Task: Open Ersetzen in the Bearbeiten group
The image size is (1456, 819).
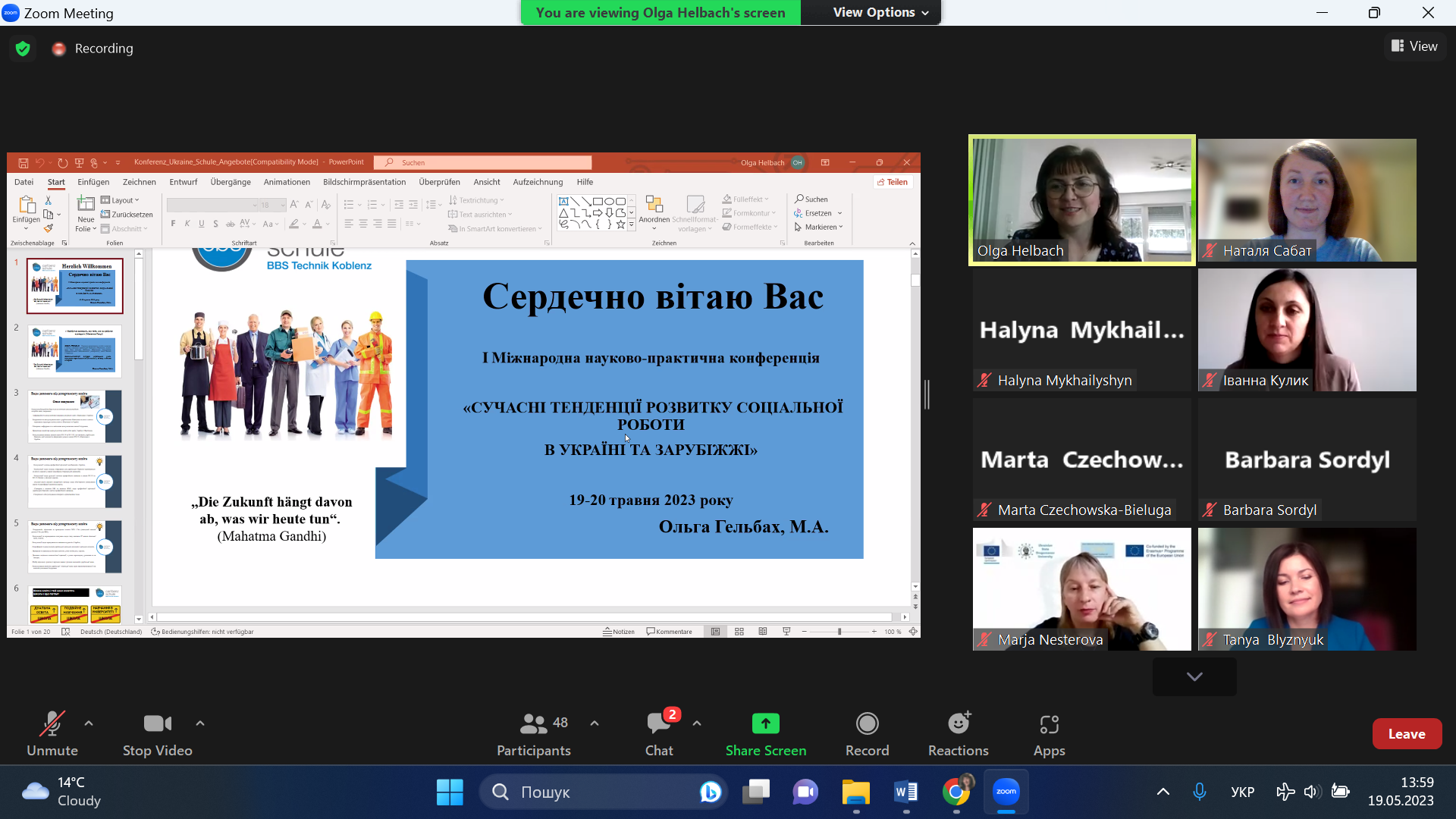Action: (x=817, y=213)
